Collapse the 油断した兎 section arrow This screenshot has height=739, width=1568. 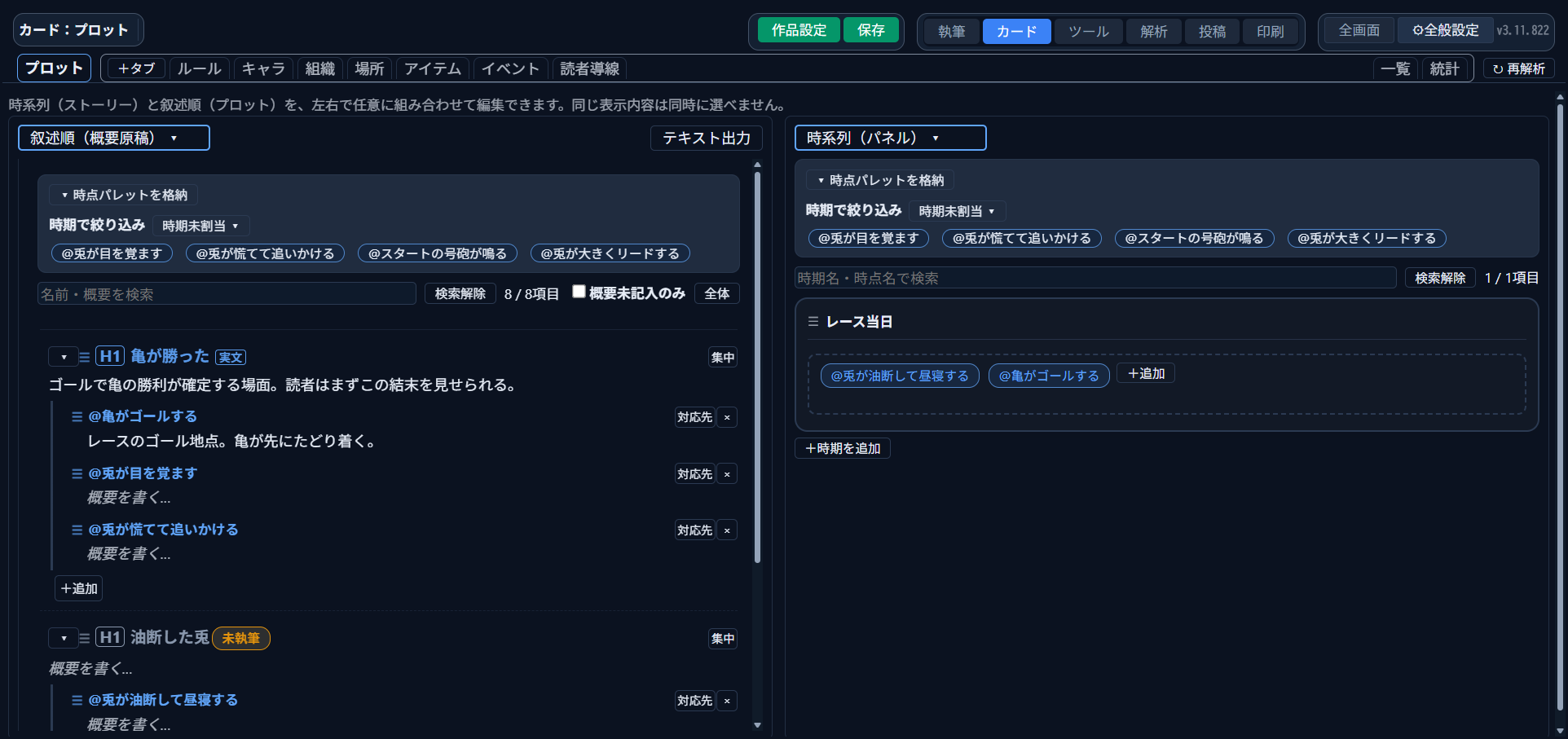click(64, 638)
